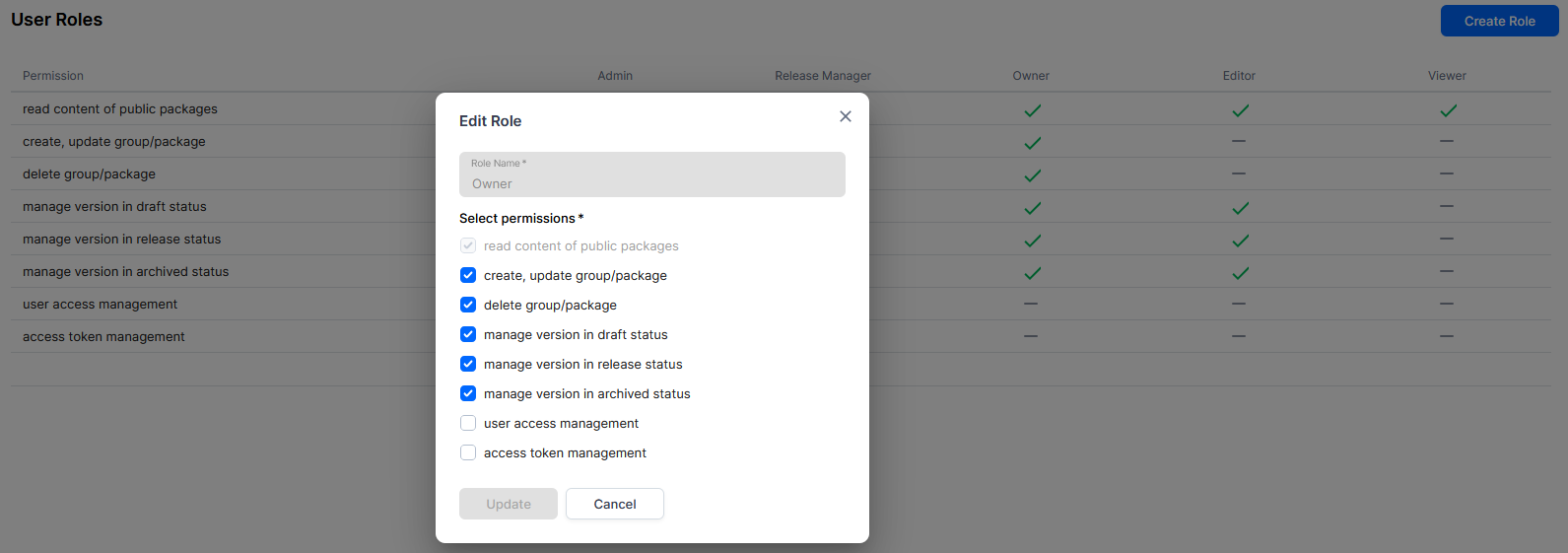Click the Release Manager column header
The height and width of the screenshot is (553, 1568).
point(823,76)
